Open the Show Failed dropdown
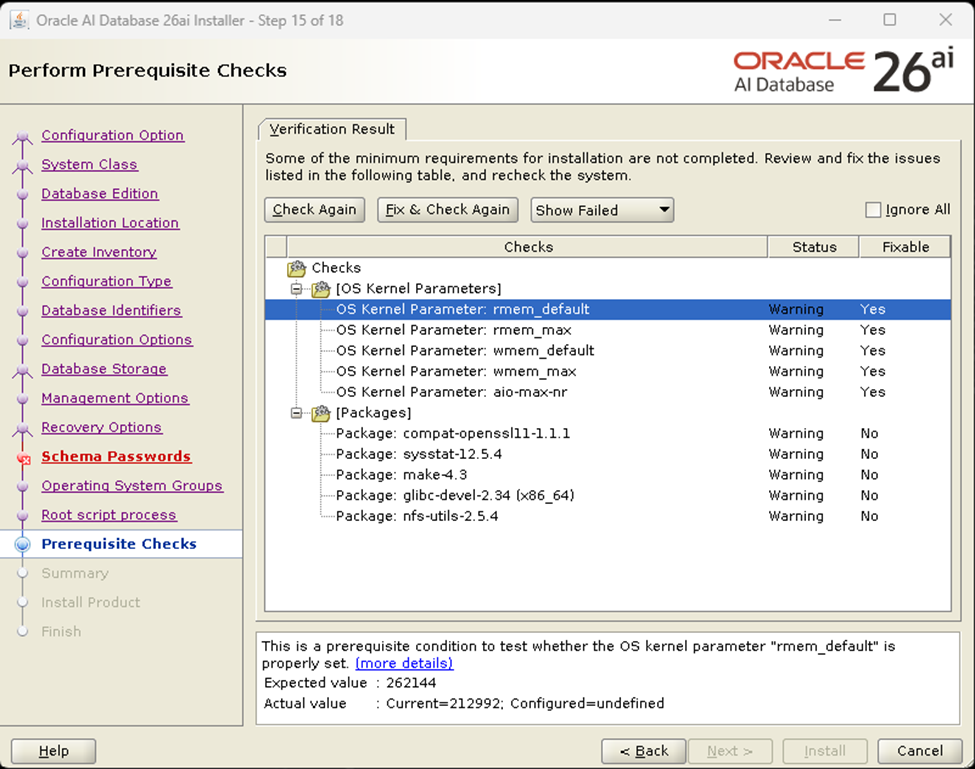This screenshot has height=769, width=975. [602, 210]
